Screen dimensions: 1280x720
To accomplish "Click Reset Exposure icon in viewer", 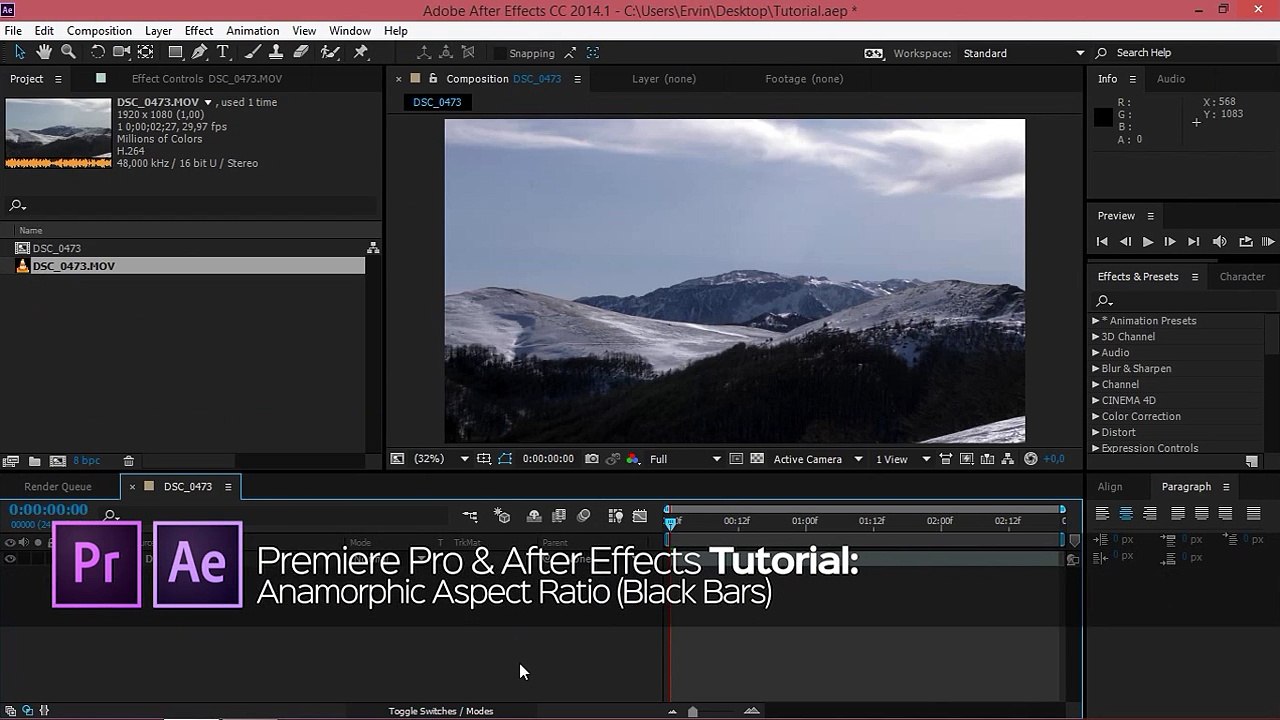I will pos(1032,459).
